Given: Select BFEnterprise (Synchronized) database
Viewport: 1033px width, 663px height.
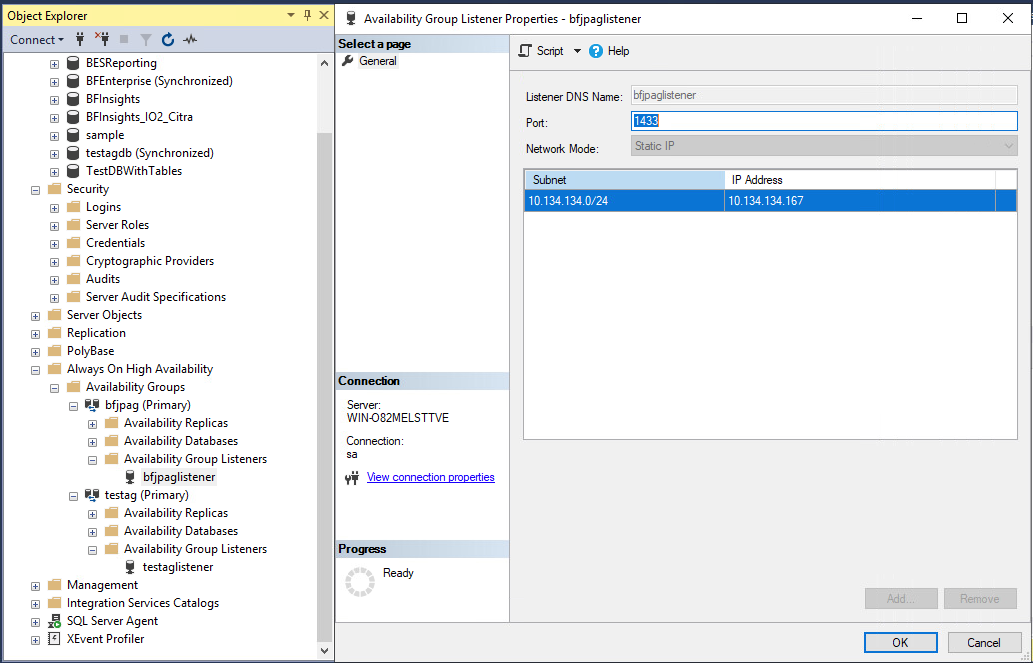Looking at the screenshot, I should click(x=159, y=81).
